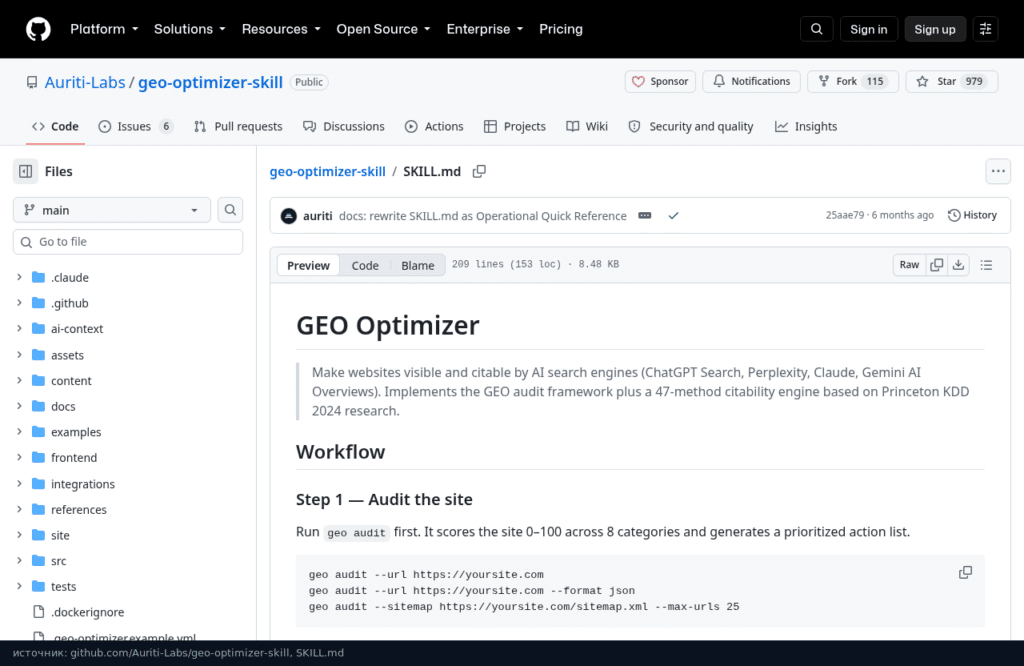Open the Enterprise dropdown menu
This screenshot has width=1024, height=666.
[485, 29]
